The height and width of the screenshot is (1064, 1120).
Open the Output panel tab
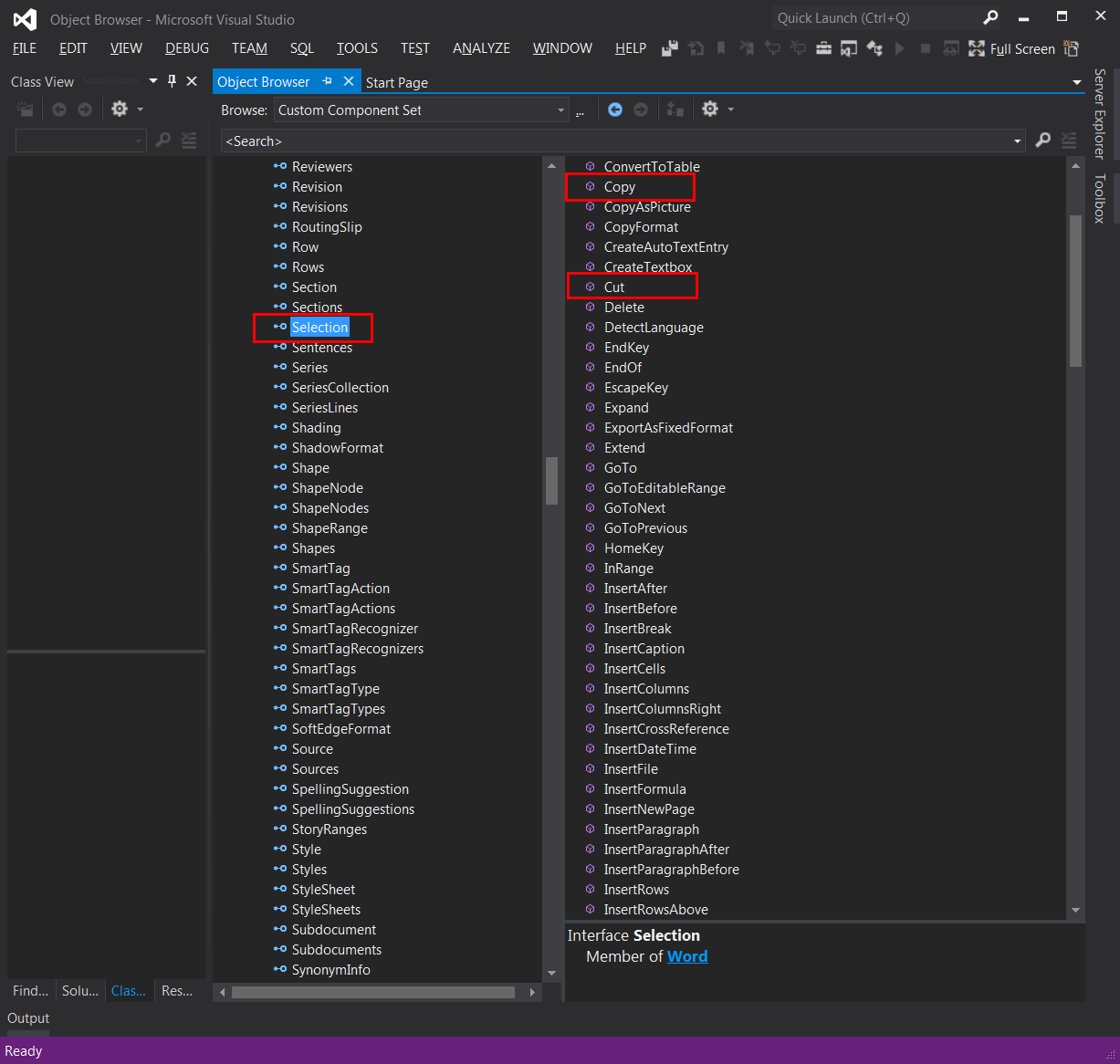point(28,1018)
